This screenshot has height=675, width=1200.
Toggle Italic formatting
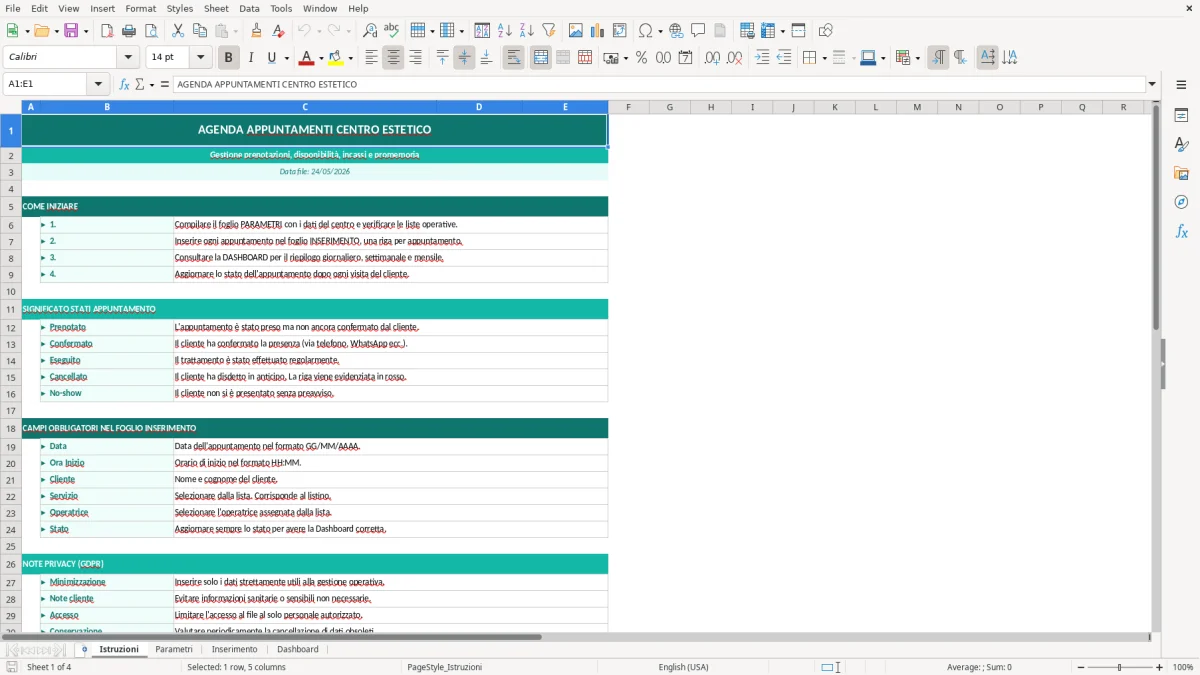pyautogui.click(x=251, y=58)
